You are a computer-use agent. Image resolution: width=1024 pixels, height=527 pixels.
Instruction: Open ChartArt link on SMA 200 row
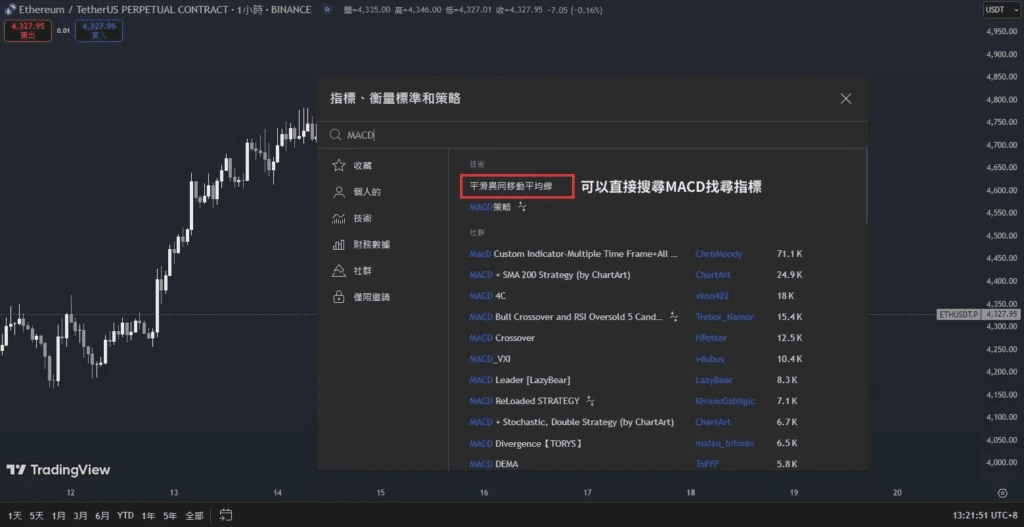pos(712,275)
